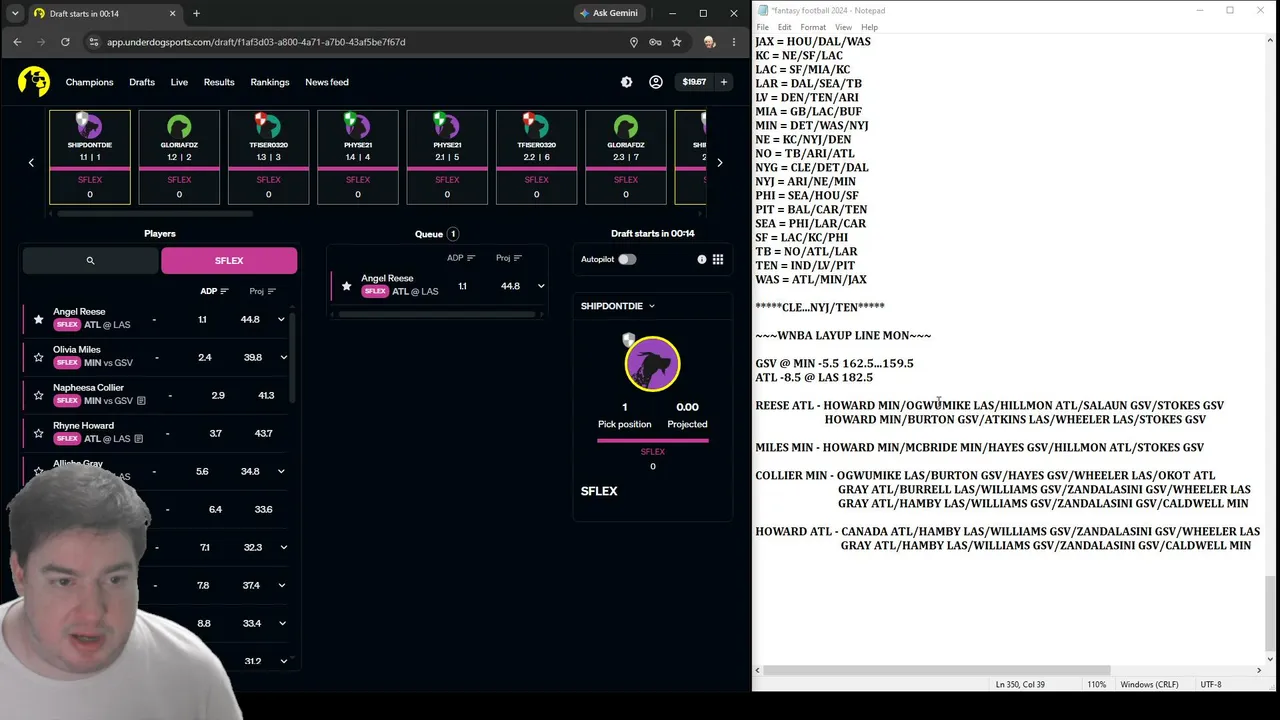
Task: Open the user account profile icon
Action: [x=656, y=82]
